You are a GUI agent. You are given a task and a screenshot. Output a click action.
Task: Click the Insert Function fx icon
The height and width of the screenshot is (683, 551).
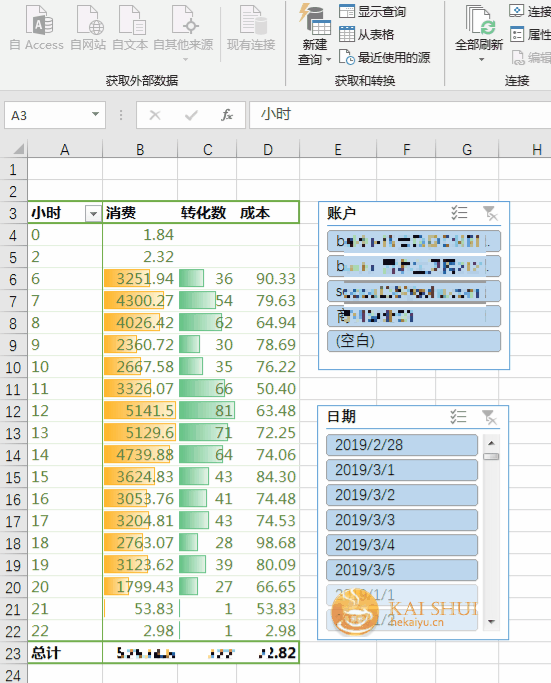tap(226, 115)
